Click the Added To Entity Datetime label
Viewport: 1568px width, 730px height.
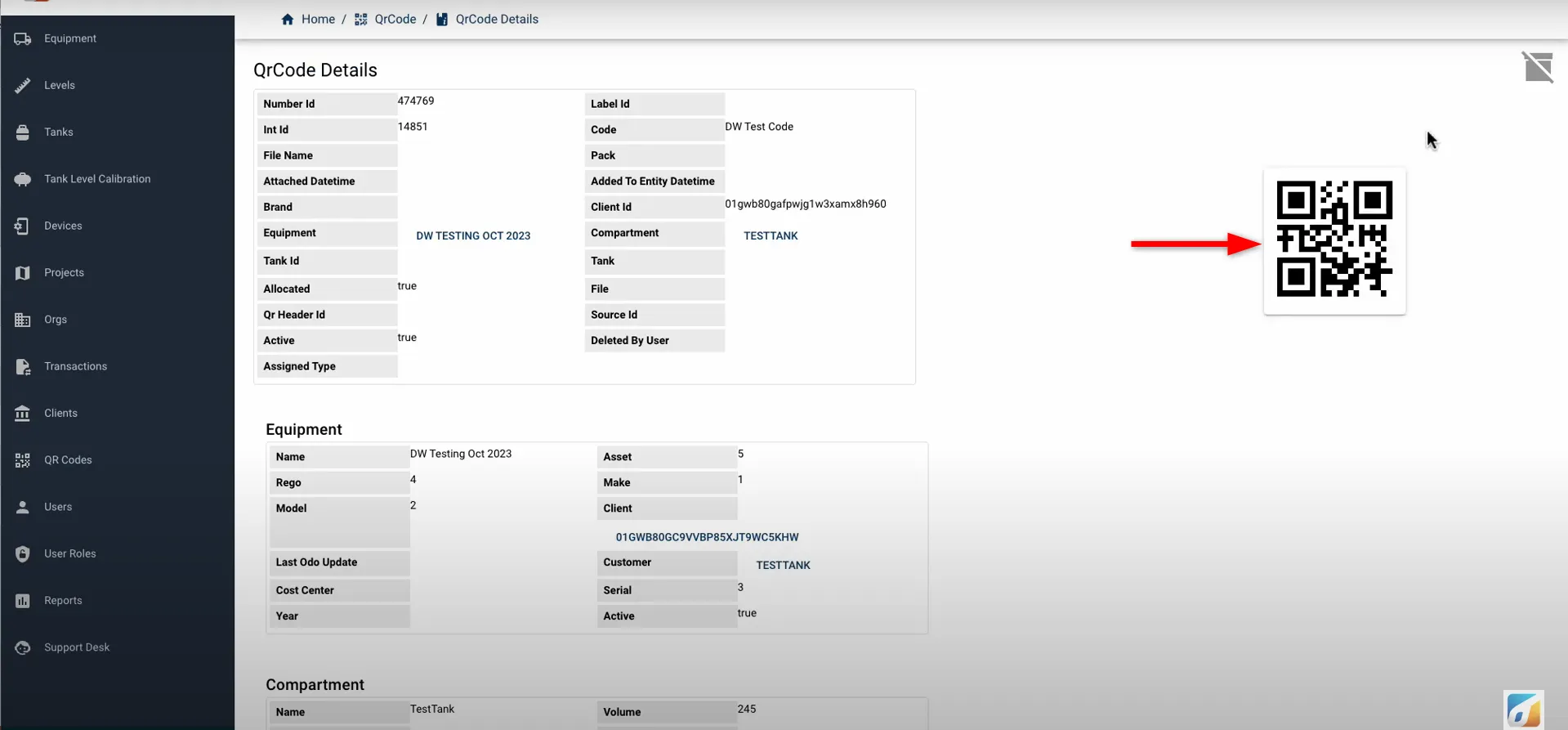pos(653,181)
